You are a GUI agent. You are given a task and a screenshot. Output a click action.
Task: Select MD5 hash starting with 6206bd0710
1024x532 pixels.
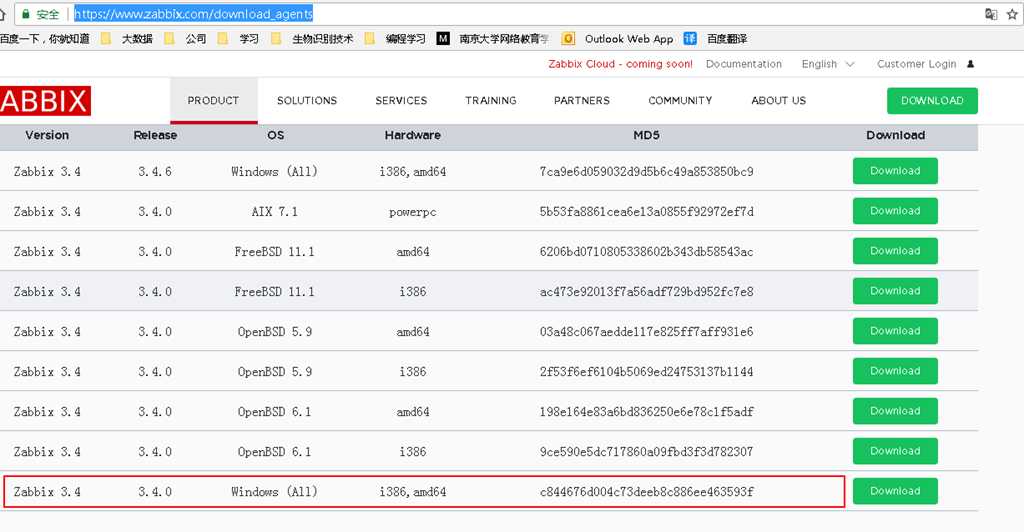click(x=647, y=251)
